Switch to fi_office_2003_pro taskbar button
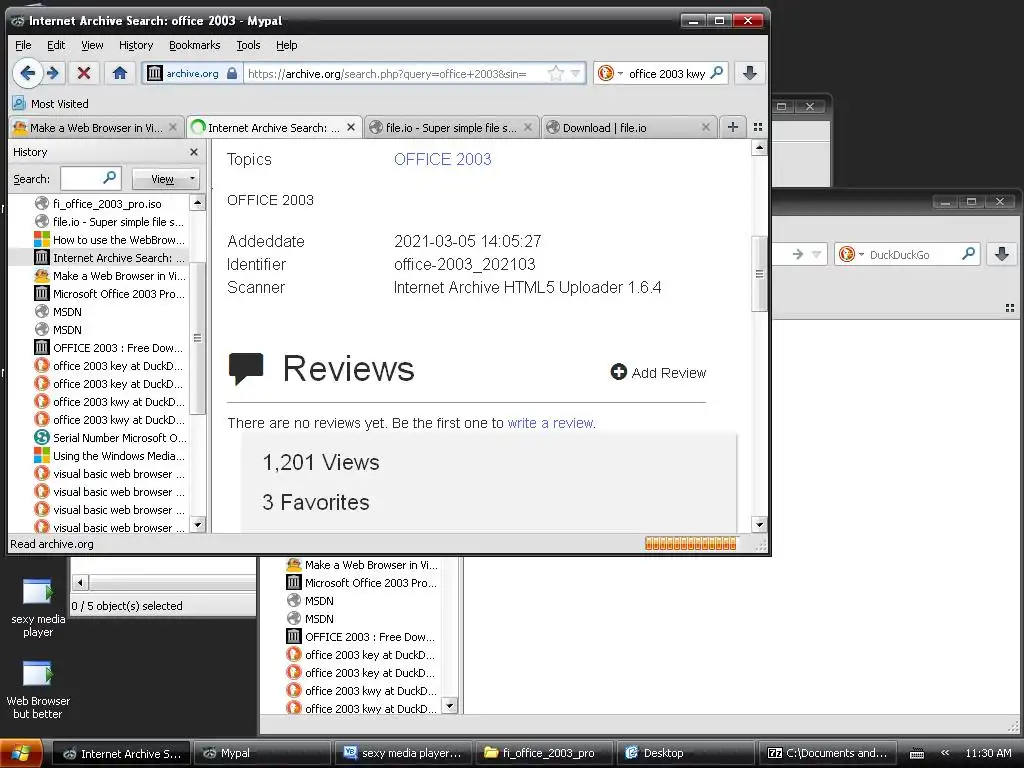Image resolution: width=1024 pixels, height=768 pixels. (545, 754)
